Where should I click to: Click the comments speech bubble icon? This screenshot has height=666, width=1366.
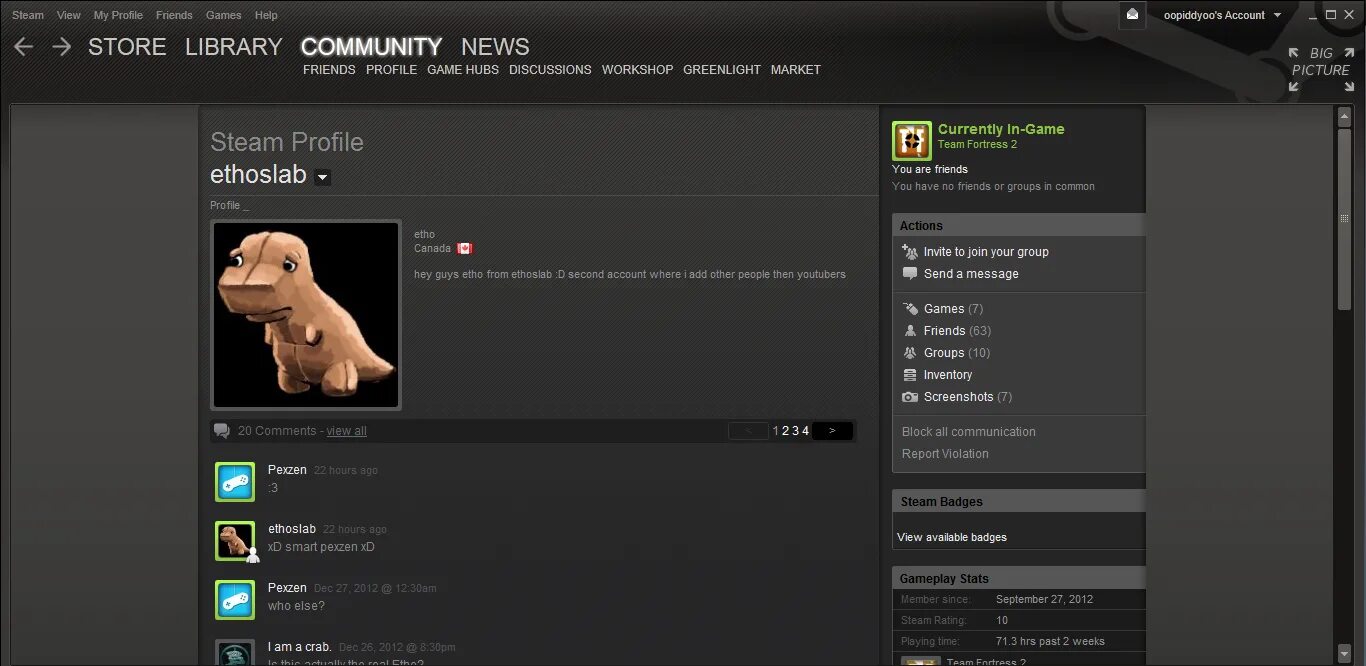(222, 431)
